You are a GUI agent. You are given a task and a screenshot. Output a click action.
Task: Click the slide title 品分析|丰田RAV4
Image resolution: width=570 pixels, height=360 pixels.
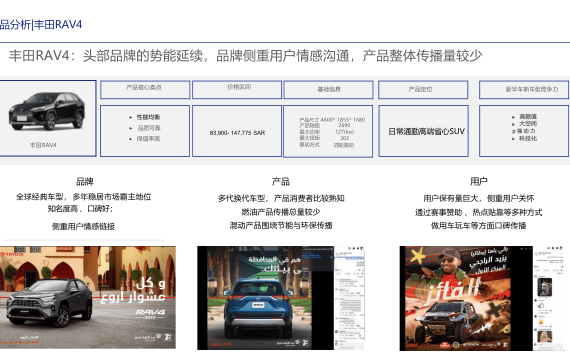[41, 24]
